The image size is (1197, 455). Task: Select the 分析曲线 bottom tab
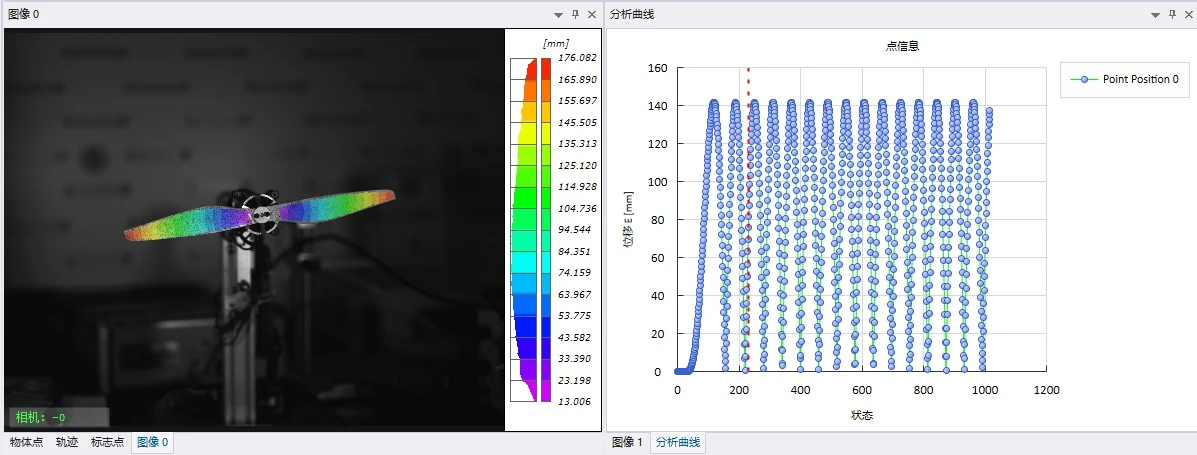coord(677,442)
